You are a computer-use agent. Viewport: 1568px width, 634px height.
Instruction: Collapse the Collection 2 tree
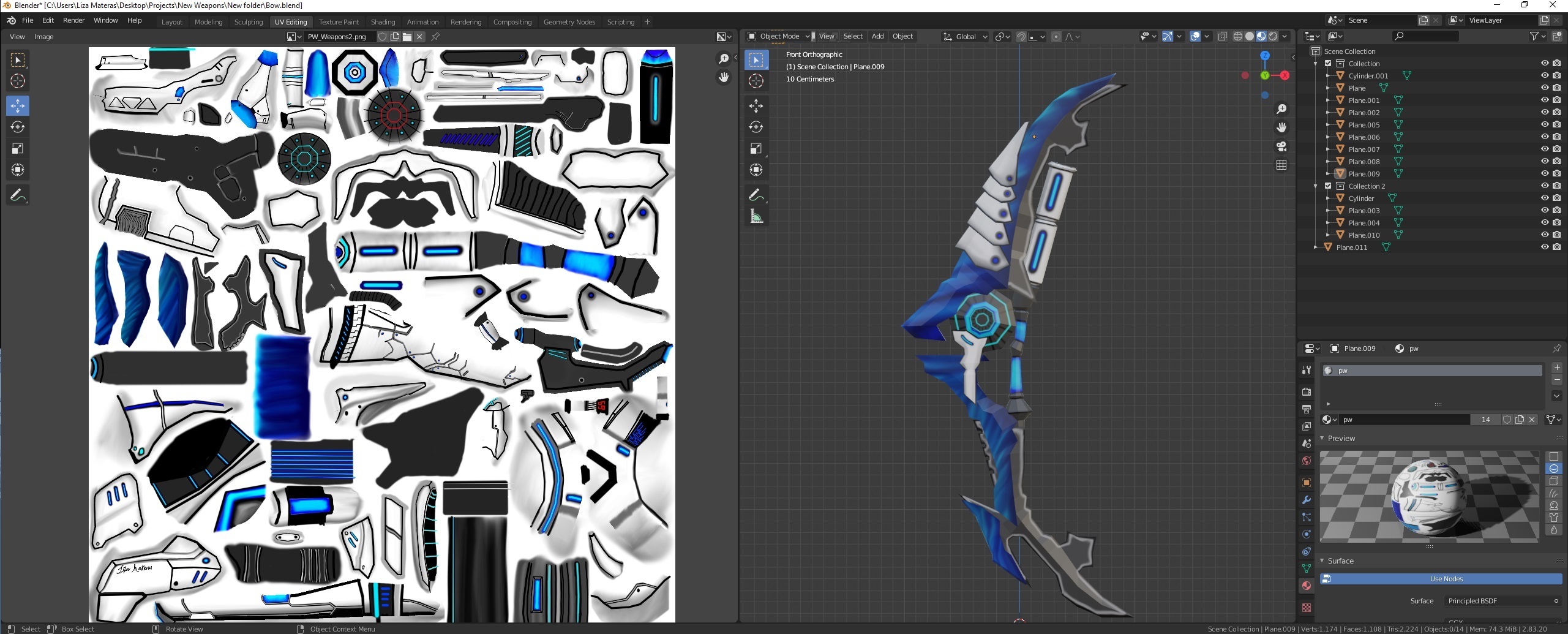click(x=1315, y=186)
